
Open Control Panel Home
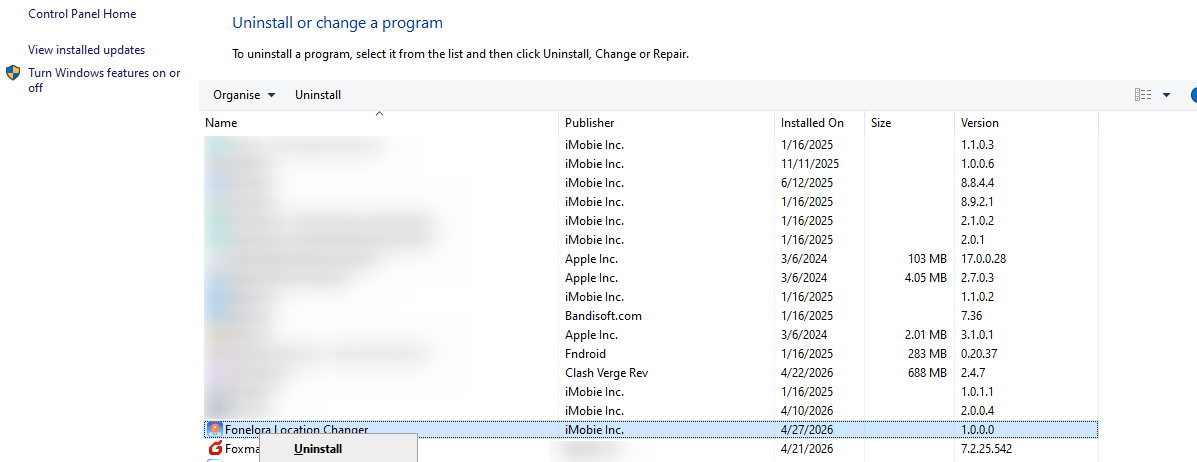[82, 14]
